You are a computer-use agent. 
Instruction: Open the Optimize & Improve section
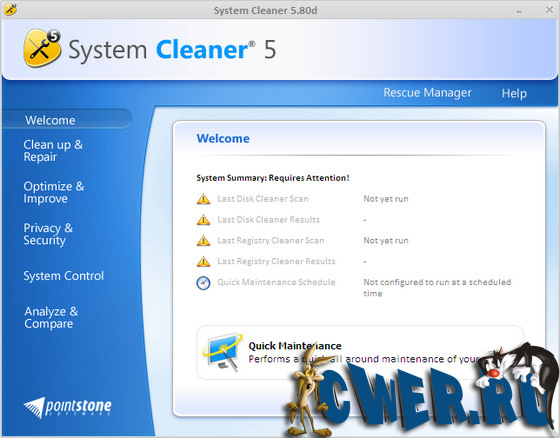pos(54,192)
